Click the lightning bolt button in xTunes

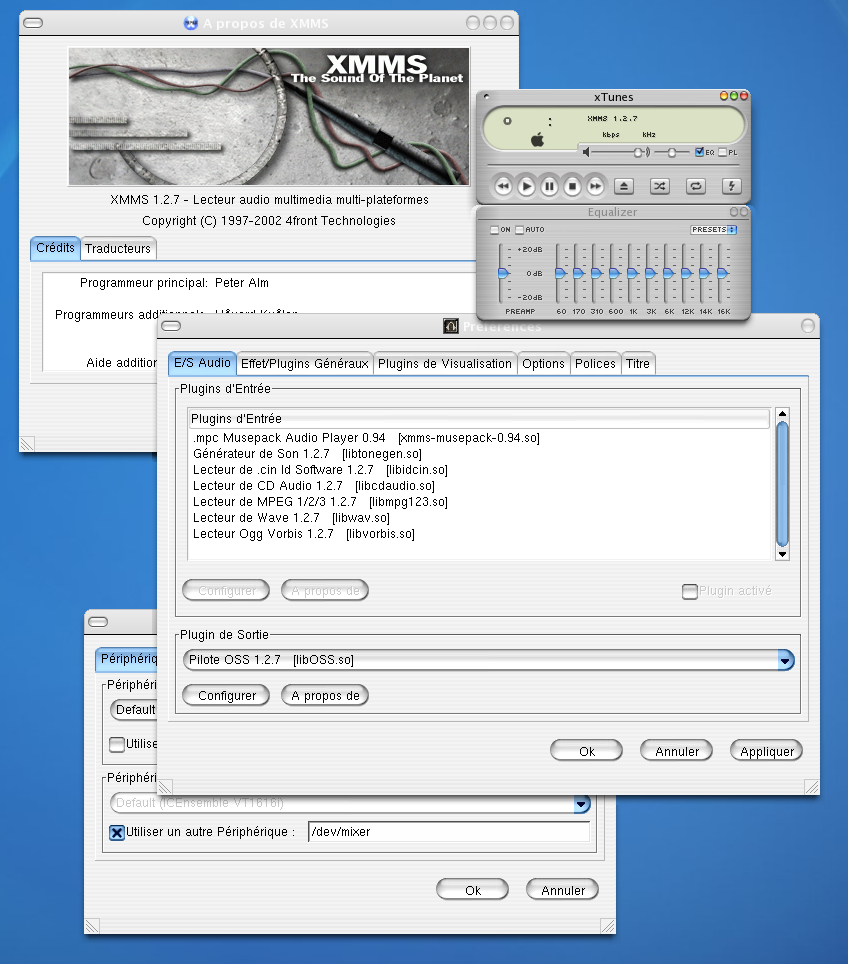tap(731, 186)
